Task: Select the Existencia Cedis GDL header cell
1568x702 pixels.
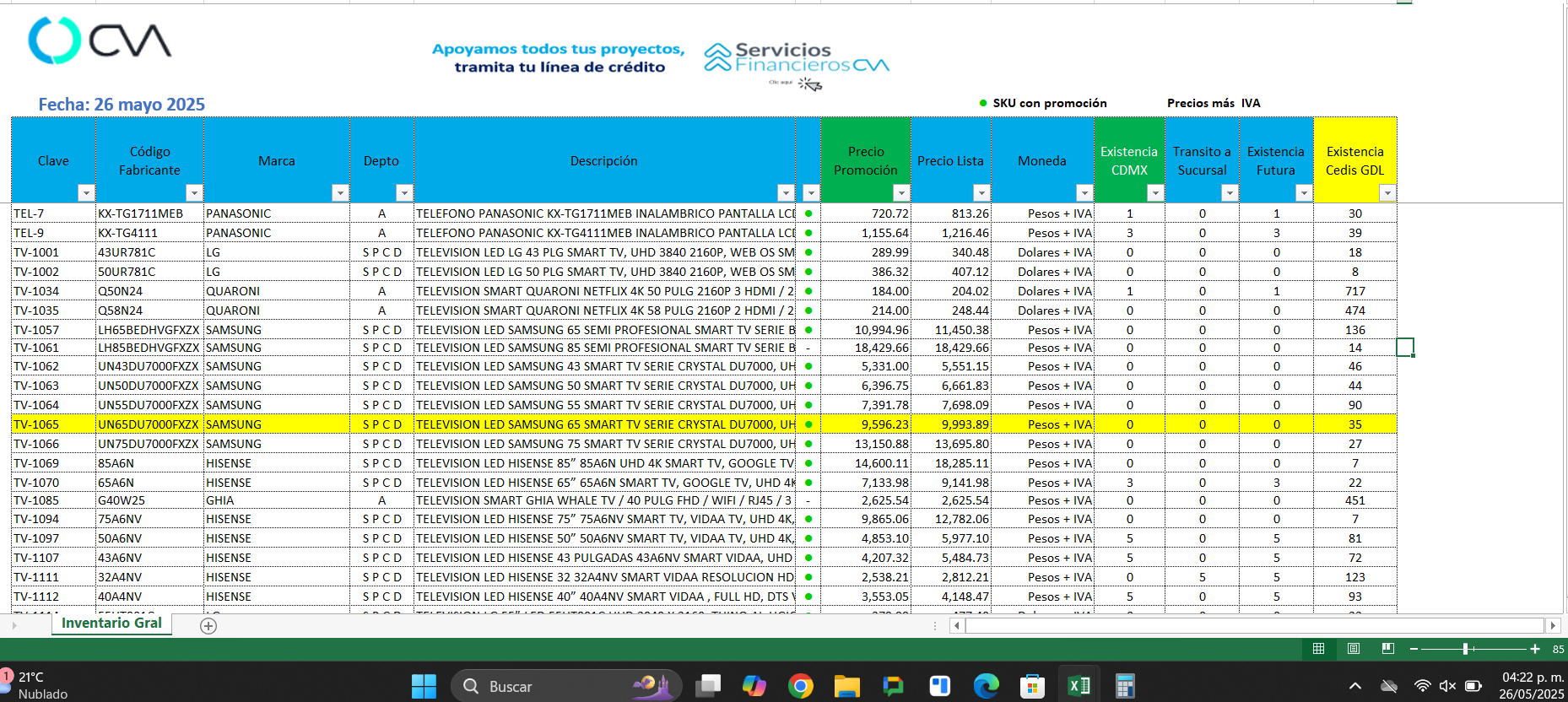Action: [x=1354, y=160]
